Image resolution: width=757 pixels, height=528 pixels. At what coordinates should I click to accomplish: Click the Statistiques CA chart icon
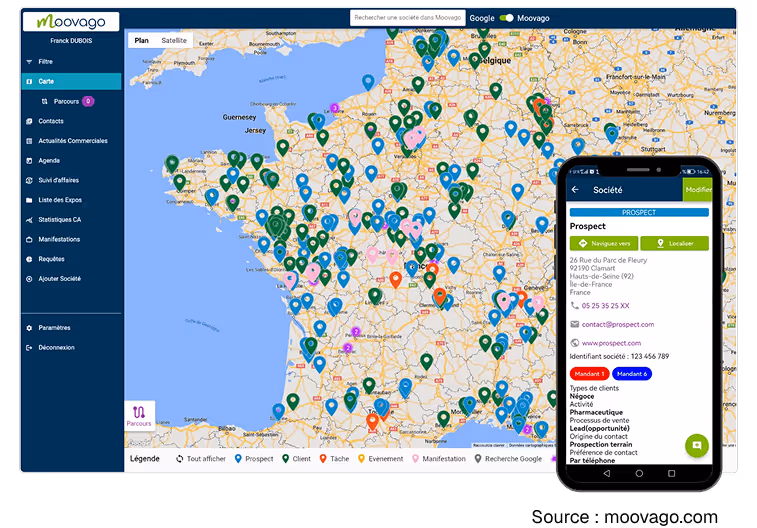[x=29, y=220]
